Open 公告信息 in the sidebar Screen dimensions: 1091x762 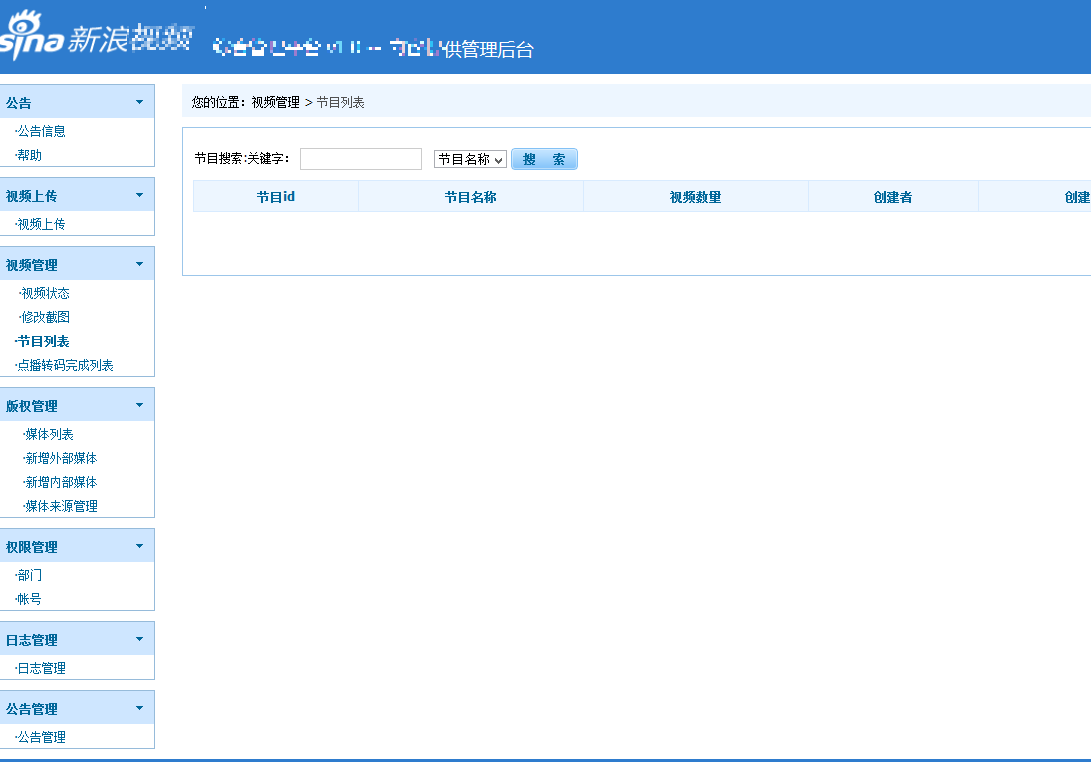click(41, 131)
